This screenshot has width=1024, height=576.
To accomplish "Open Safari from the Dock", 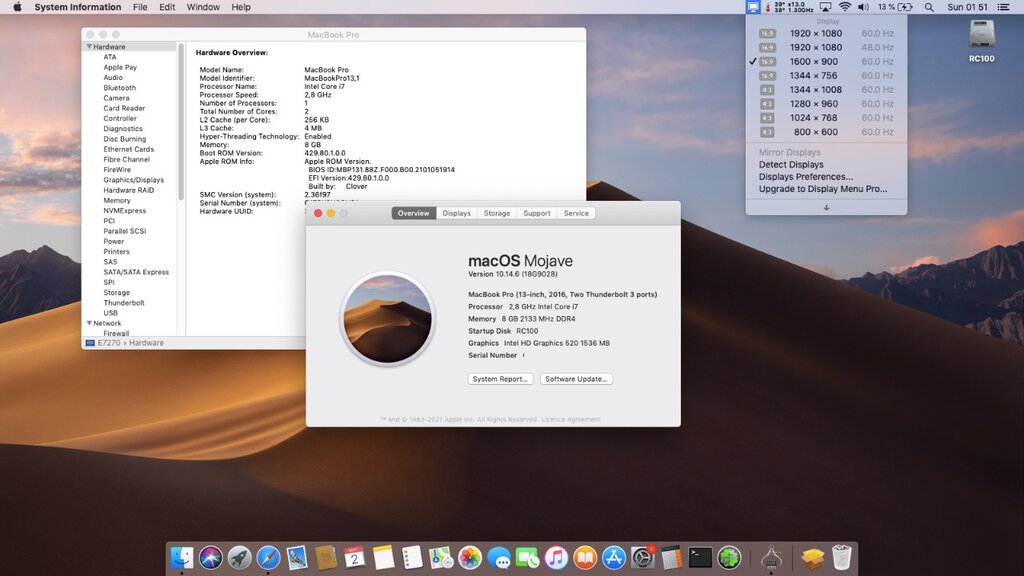I will click(x=266, y=560).
